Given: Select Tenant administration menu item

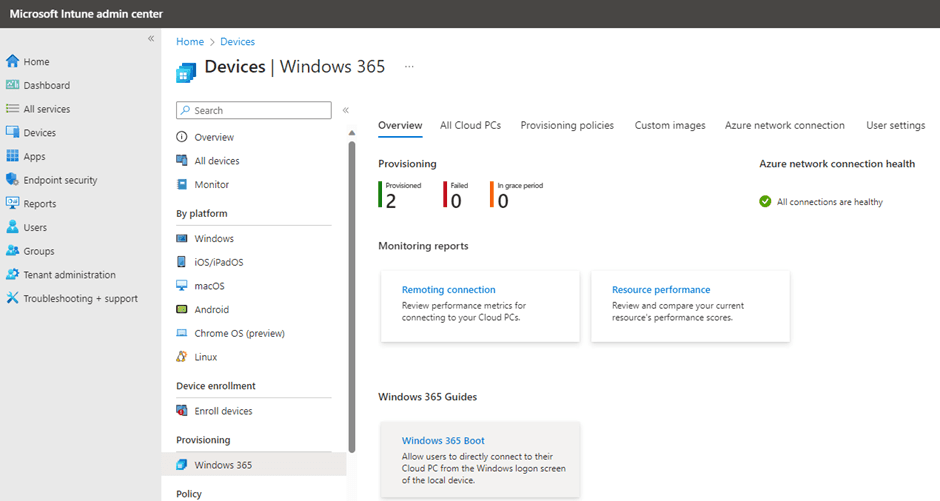Looking at the screenshot, I should point(70,274).
